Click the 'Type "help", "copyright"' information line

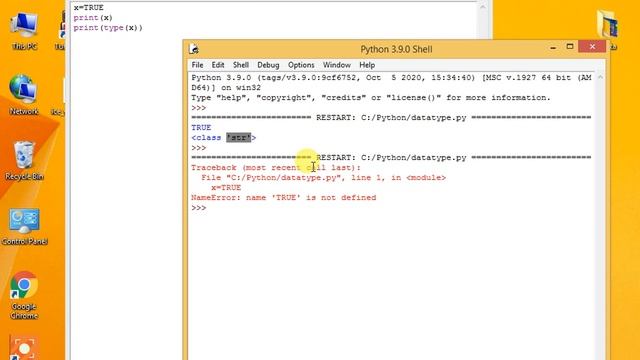coord(371,98)
